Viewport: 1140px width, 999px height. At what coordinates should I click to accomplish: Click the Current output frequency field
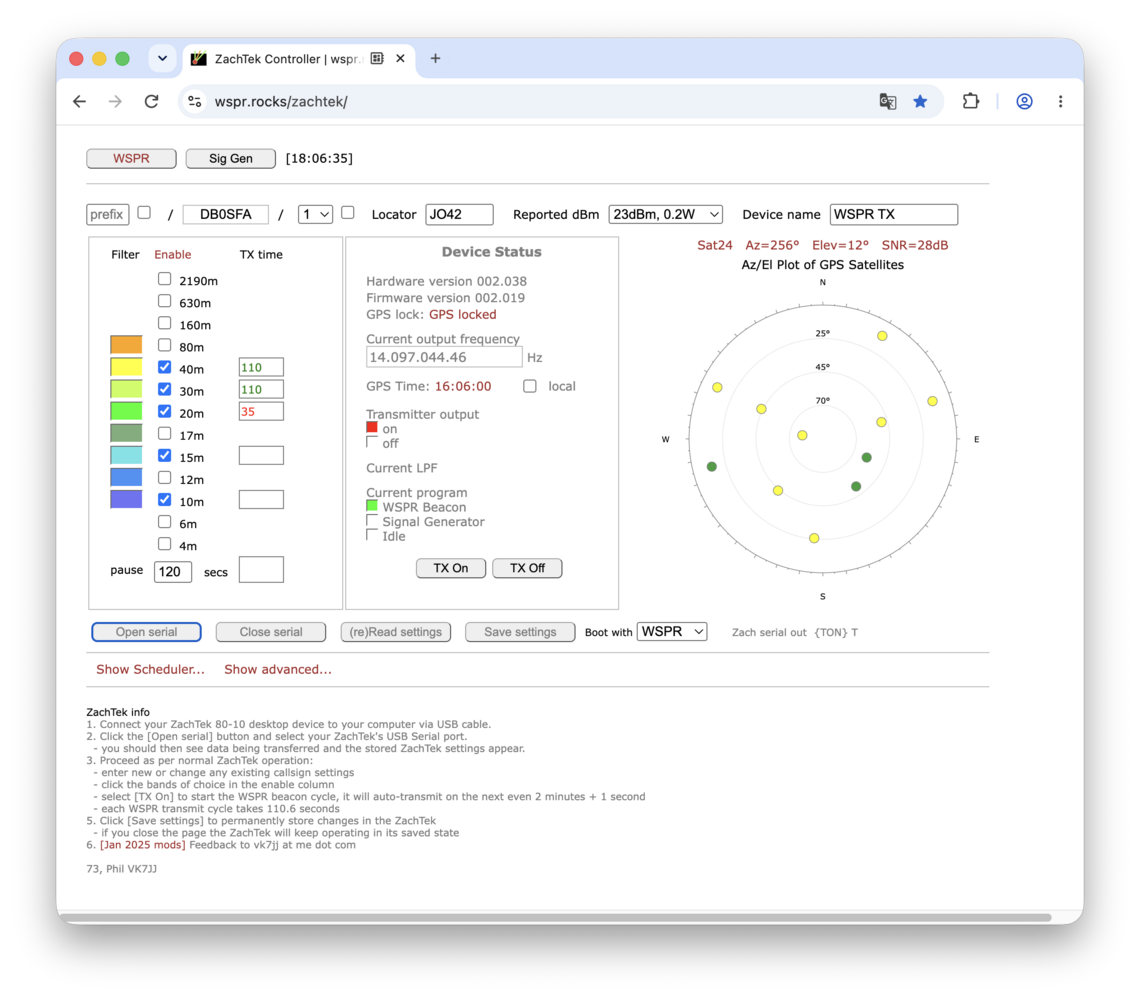[444, 357]
